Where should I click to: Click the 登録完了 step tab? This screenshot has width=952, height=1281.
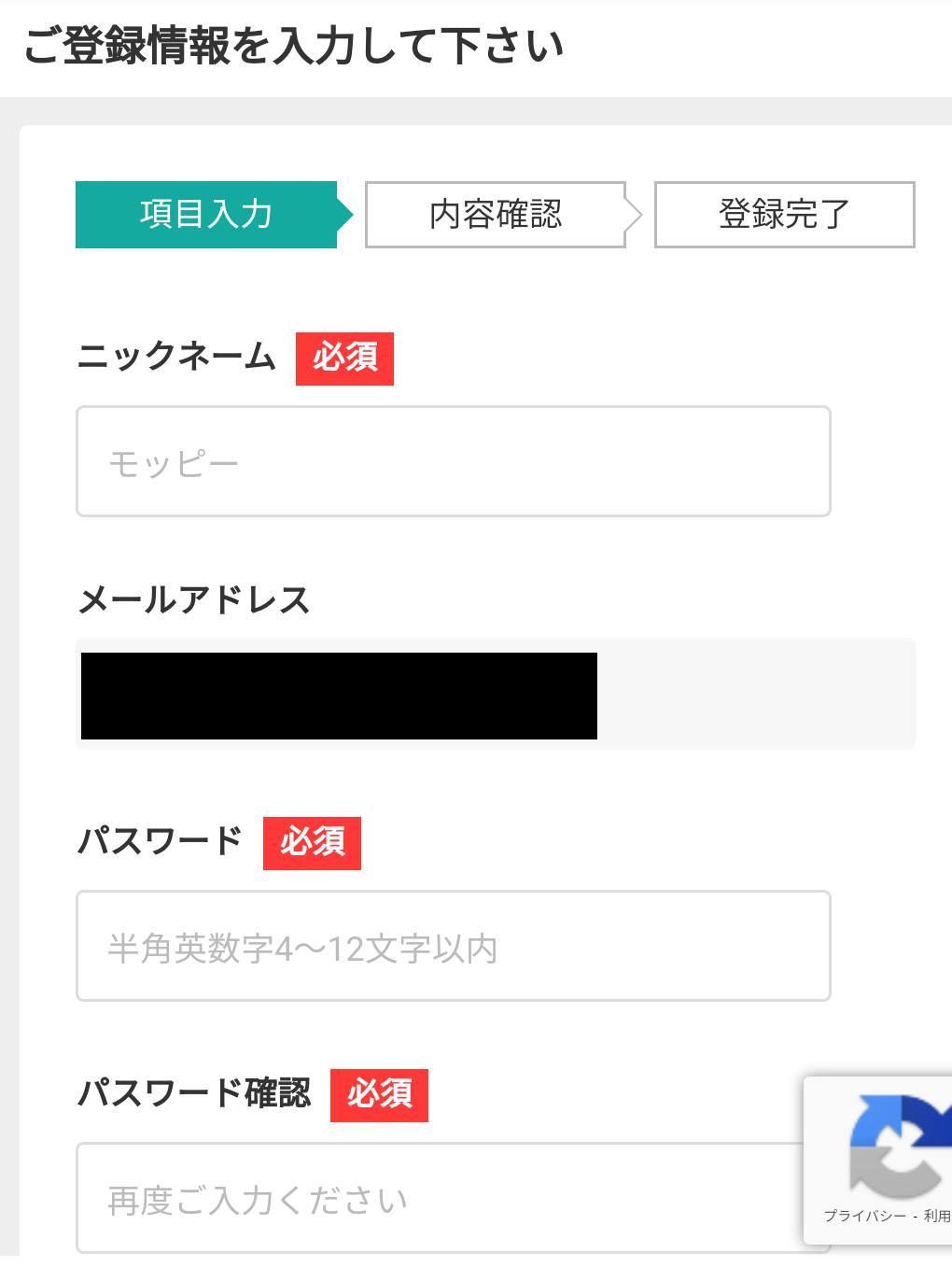tap(784, 215)
